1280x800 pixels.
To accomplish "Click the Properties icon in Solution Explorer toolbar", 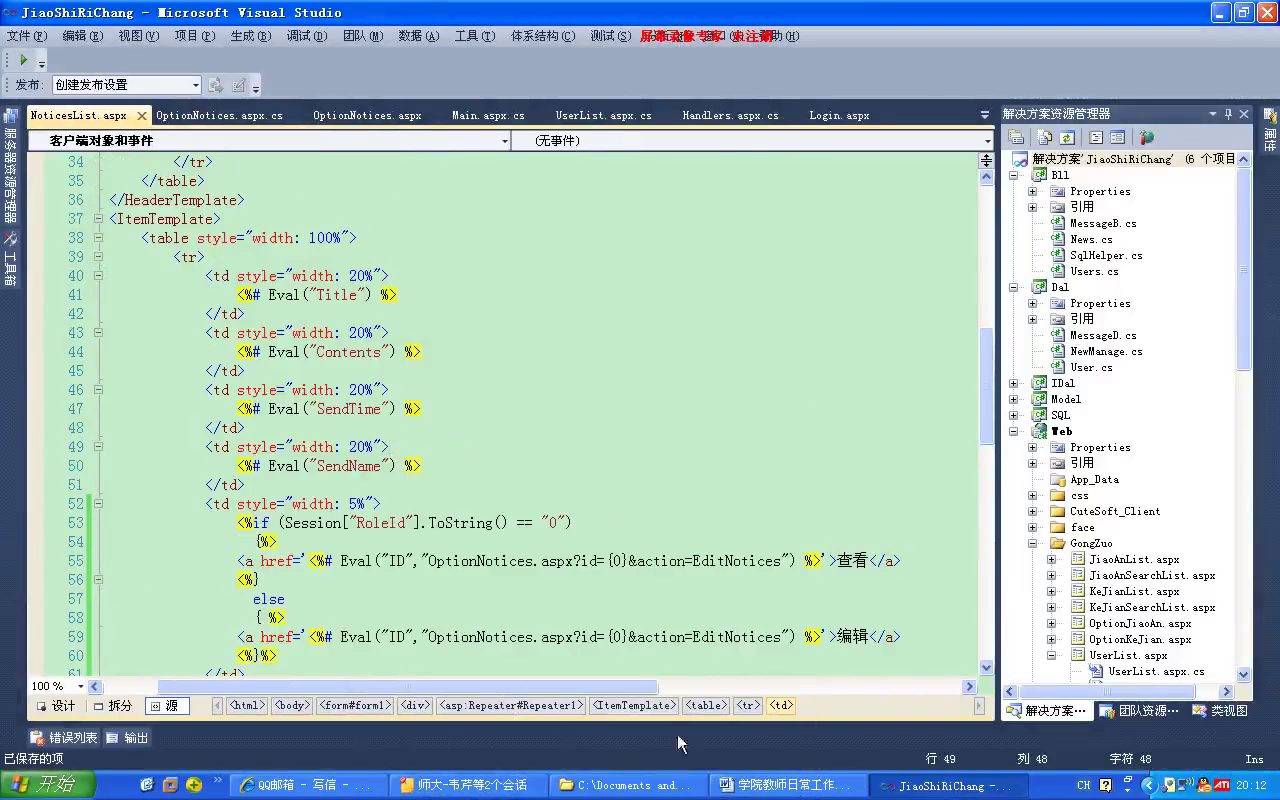I will coord(1016,138).
